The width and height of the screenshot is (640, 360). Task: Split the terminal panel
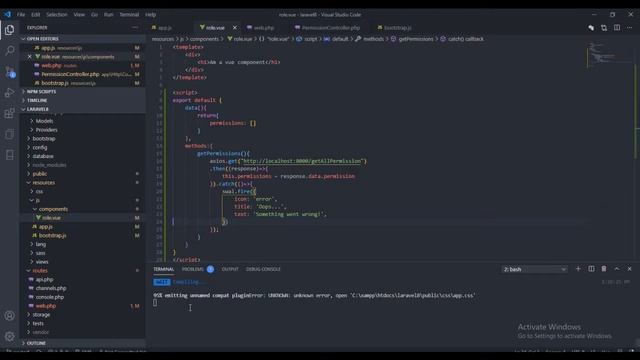point(591,269)
